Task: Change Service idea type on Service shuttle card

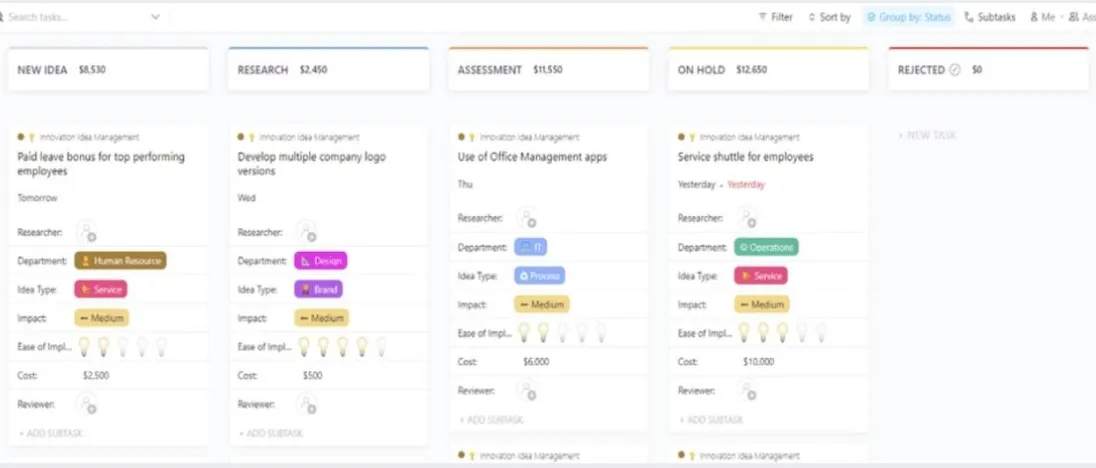Action: pos(760,275)
